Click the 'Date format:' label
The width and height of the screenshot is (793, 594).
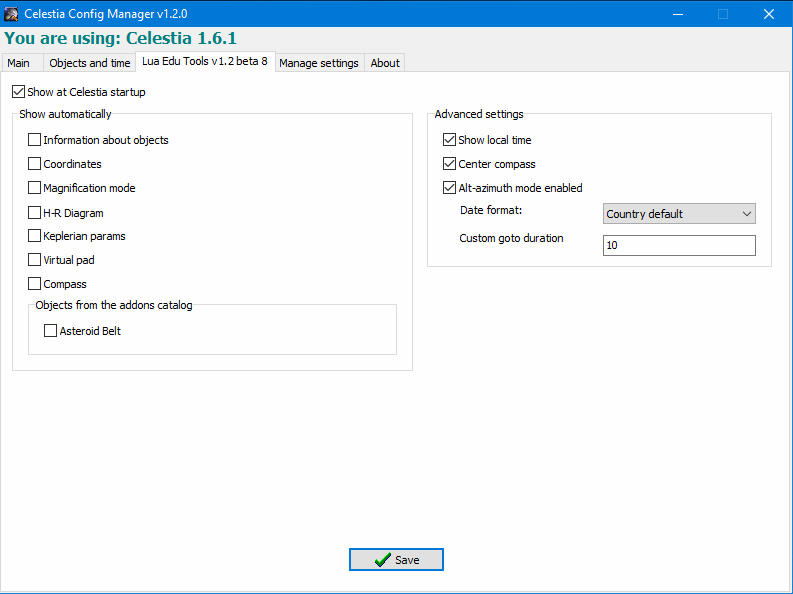pos(491,210)
